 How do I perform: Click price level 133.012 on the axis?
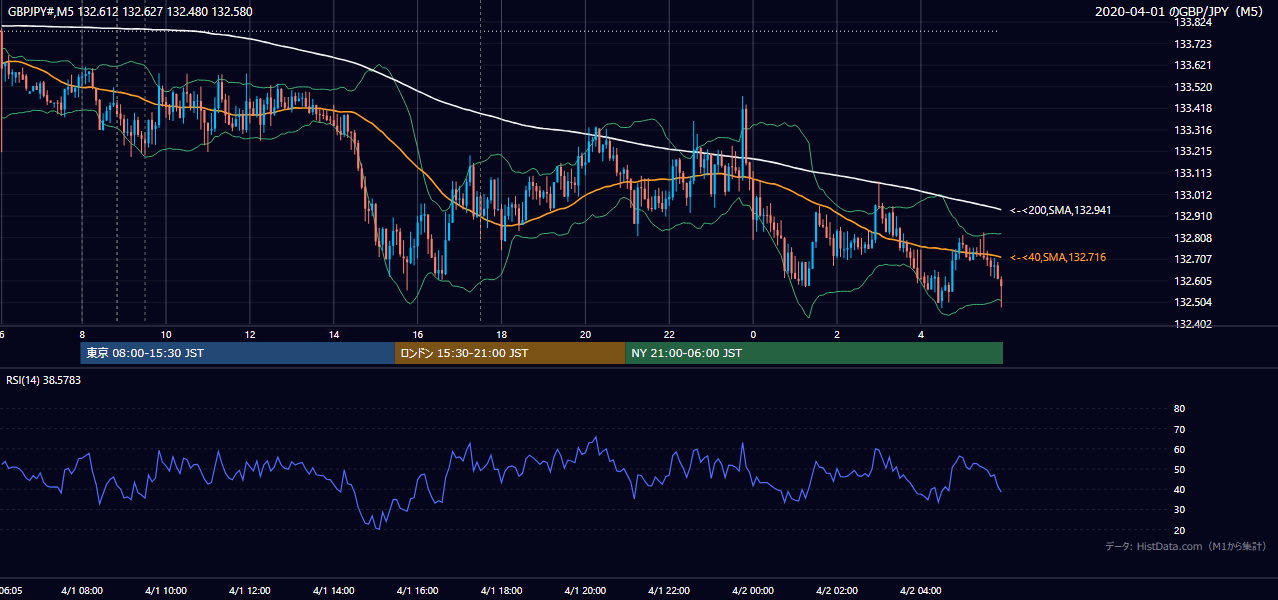[x=1193, y=195]
